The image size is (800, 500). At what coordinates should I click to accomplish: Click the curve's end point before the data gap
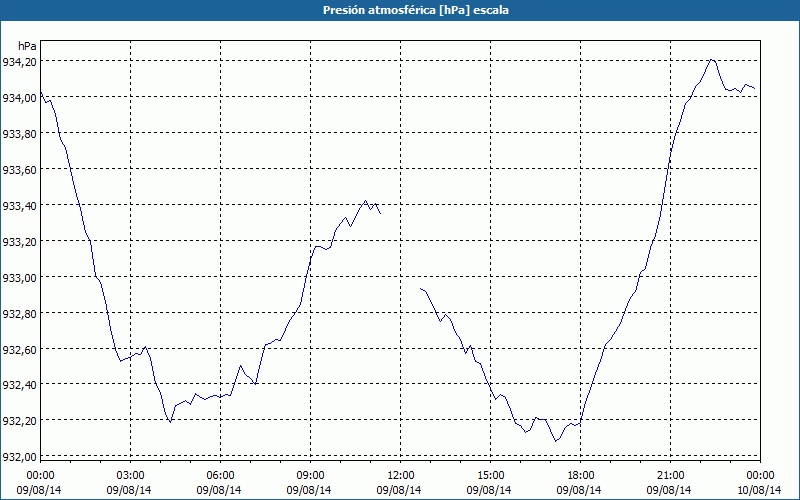pyautogui.click(x=380, y=213)
